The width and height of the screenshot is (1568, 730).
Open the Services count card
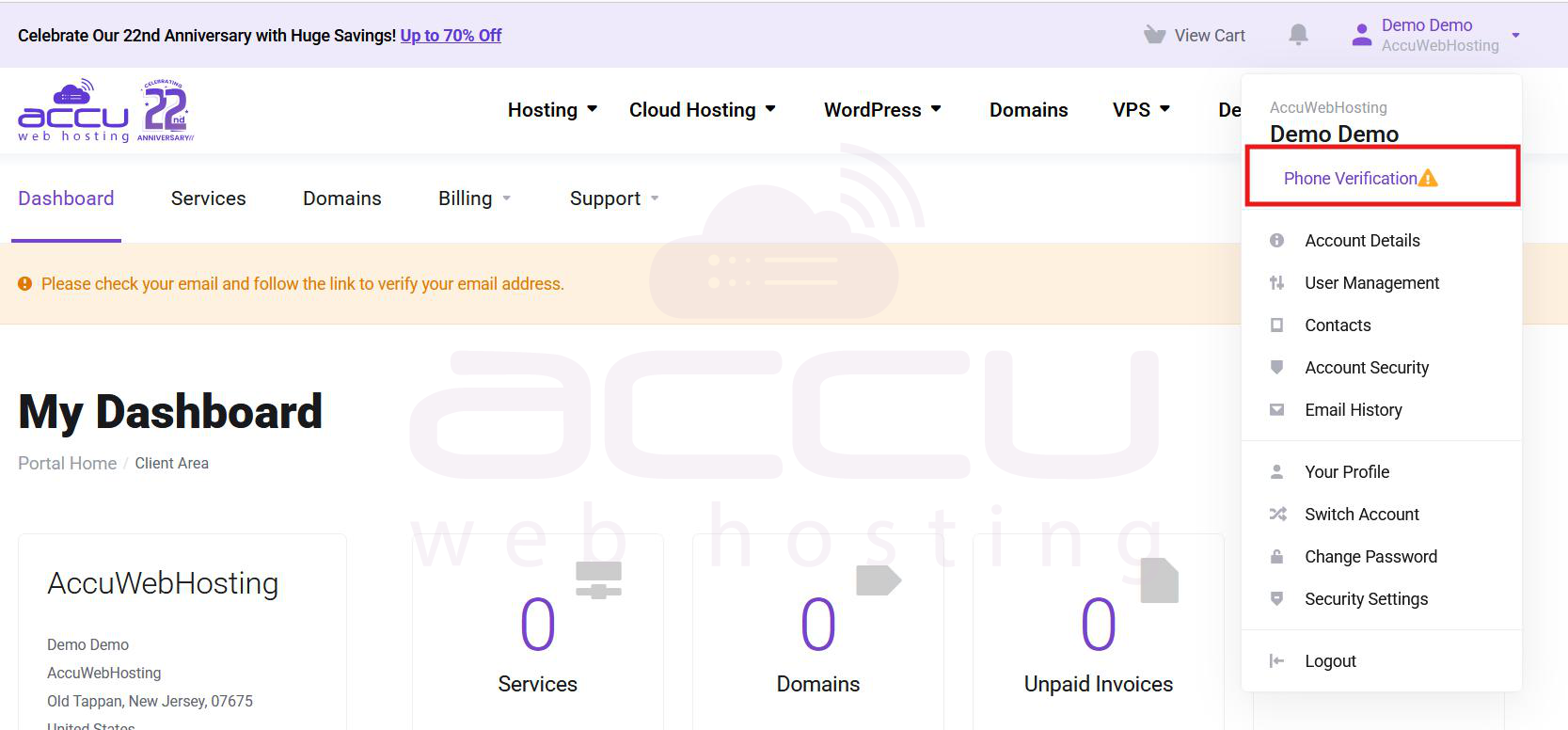point(538,634)
